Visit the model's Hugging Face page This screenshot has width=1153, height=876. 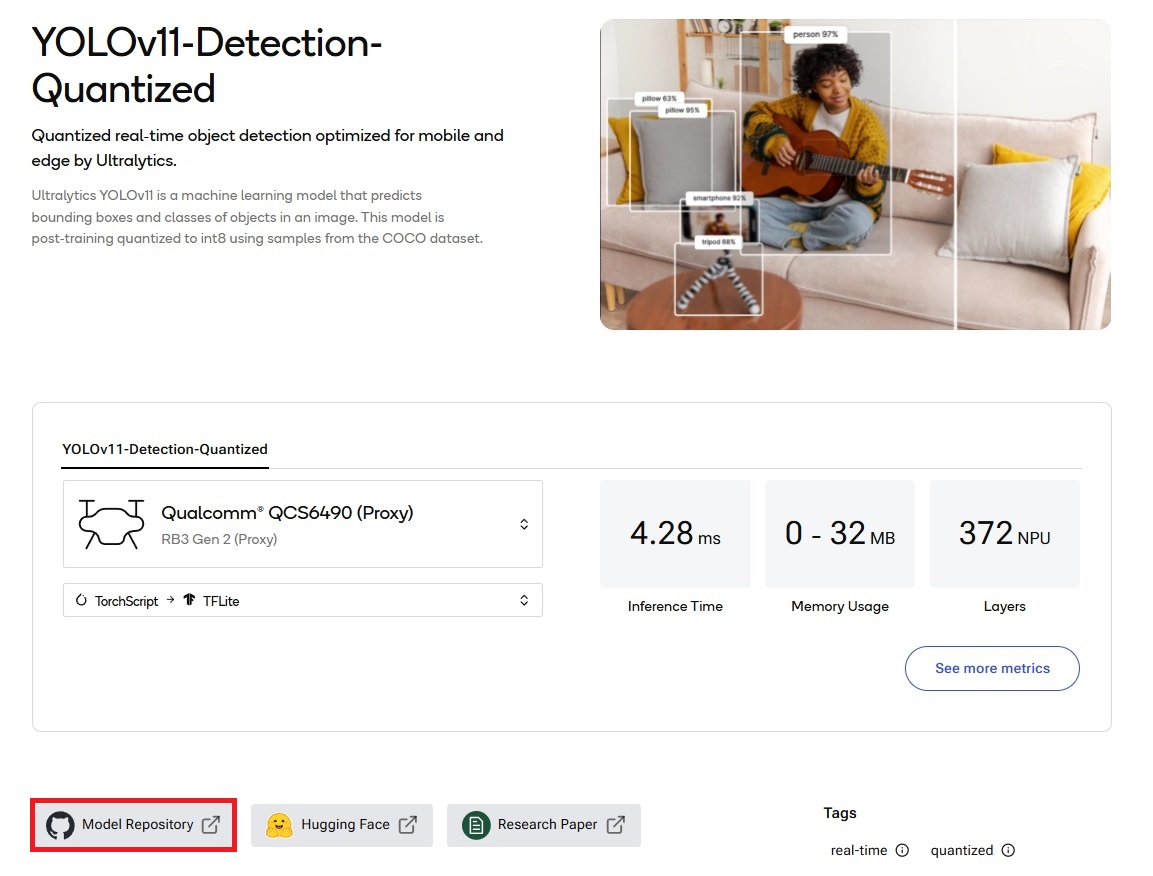(341, 824)
